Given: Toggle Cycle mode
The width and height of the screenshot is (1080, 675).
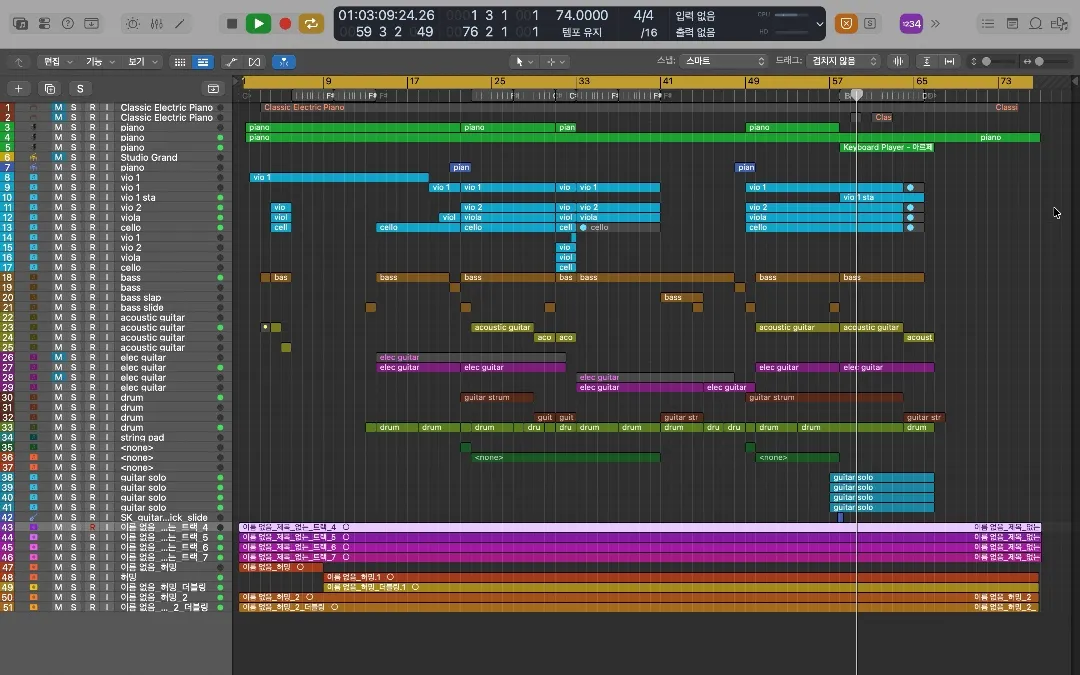Looking at the screenshot, I should [311, 23].
